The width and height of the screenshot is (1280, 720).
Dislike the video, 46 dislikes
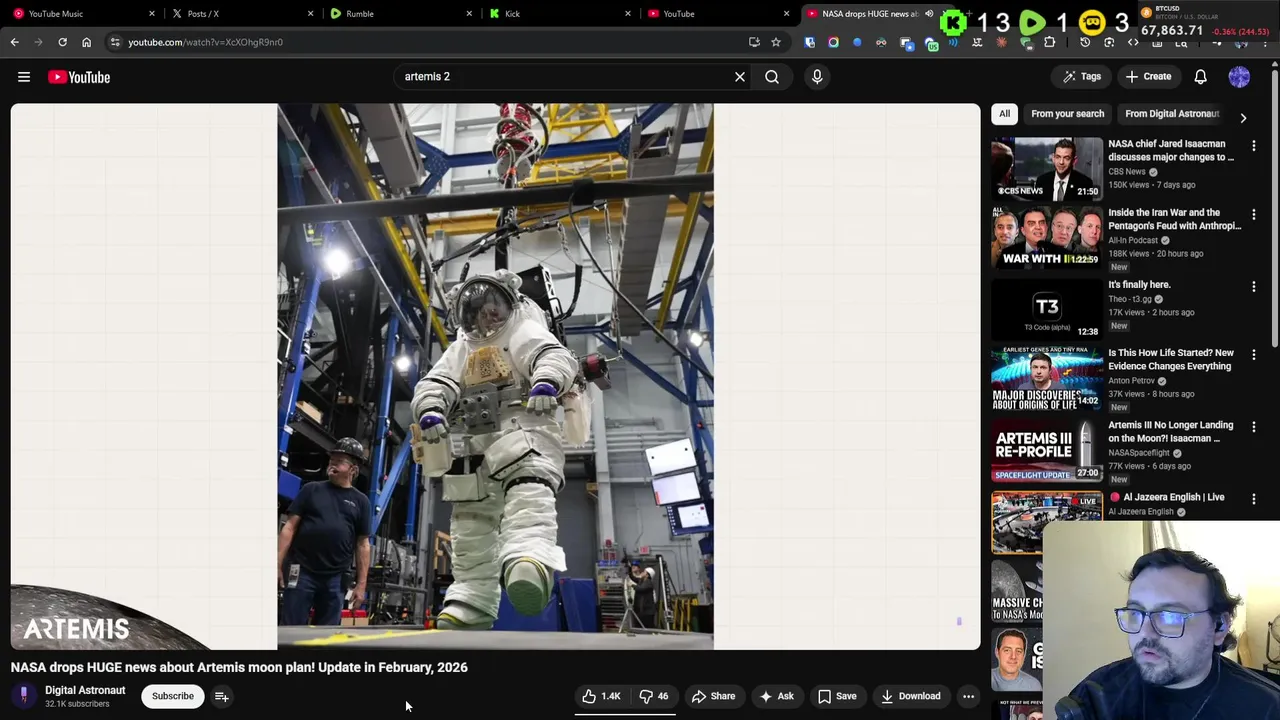click(654, 696)
